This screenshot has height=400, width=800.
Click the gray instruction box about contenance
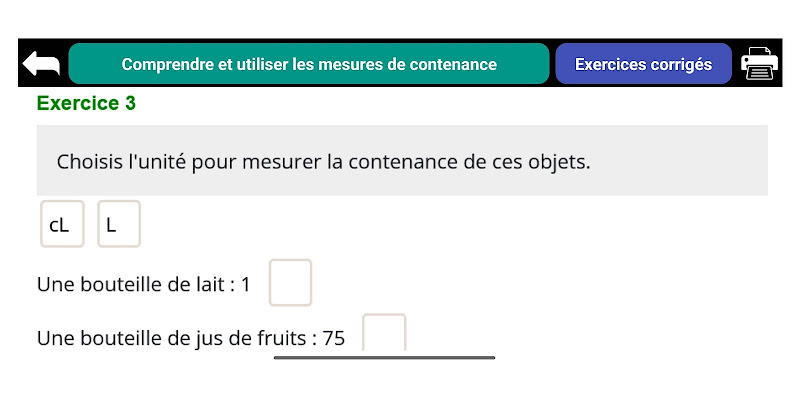click(402, 160)
